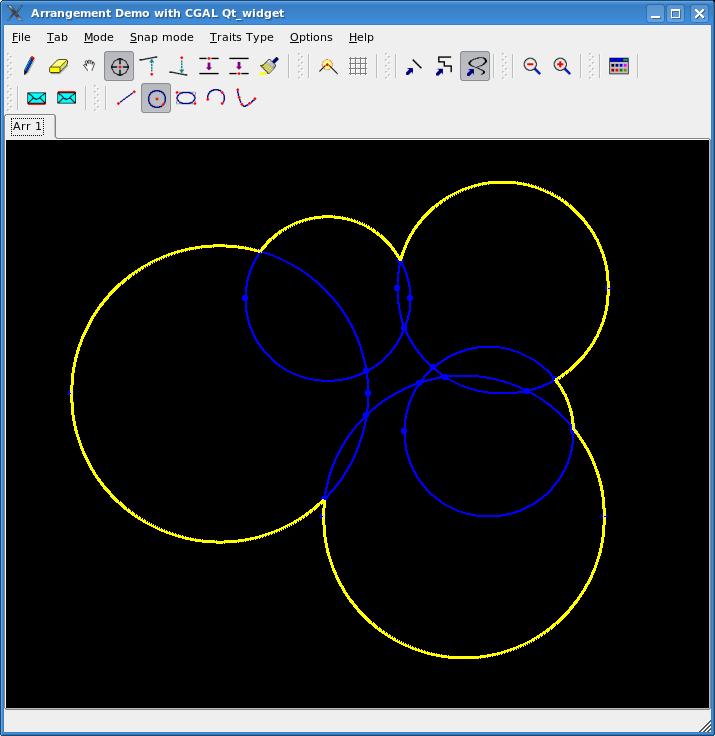This screenshot has width=715, height=736.
Task: Click the Help menu item
Action: [361, 37]
